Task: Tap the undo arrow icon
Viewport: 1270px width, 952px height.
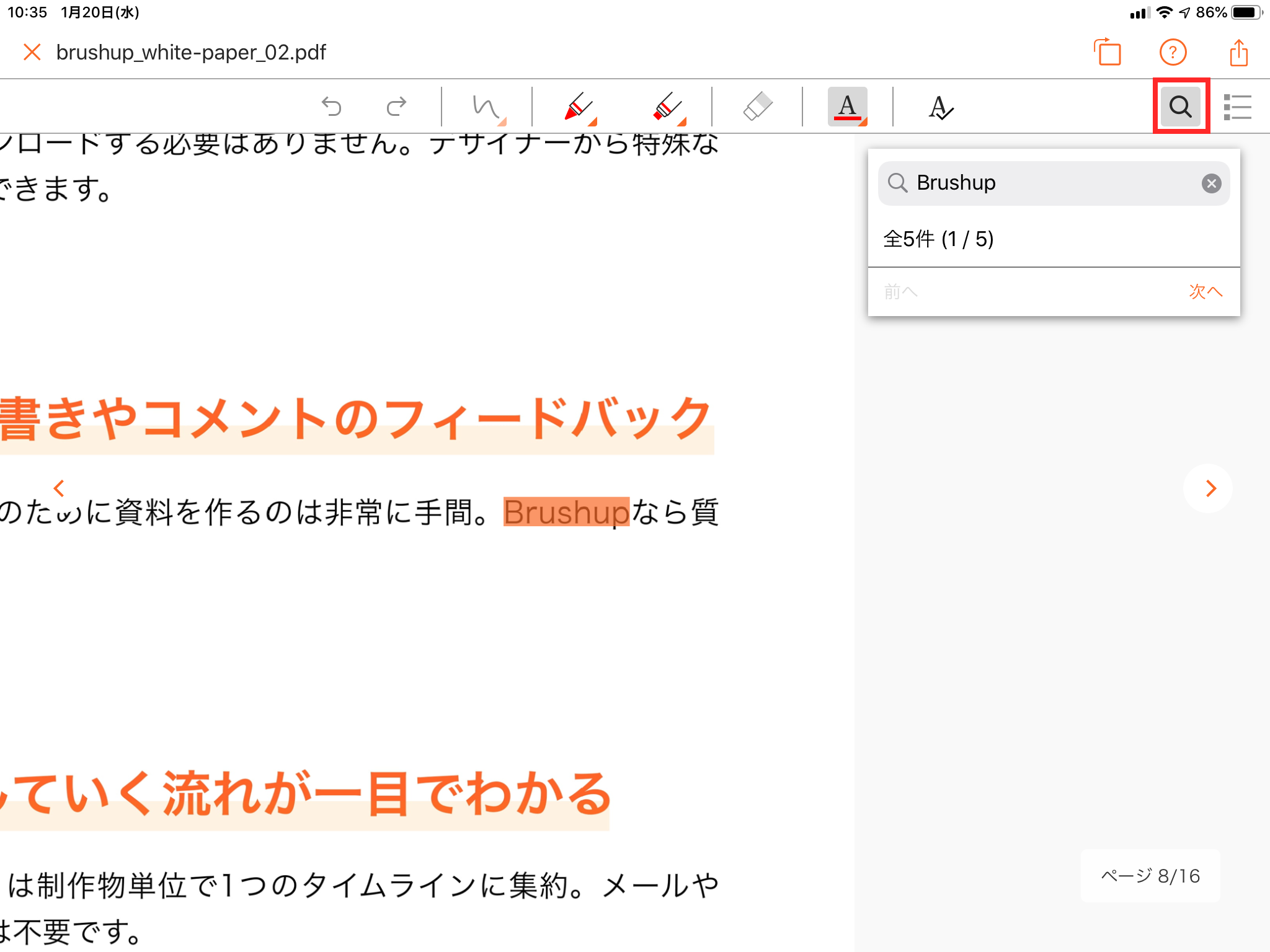Action: pos(332,107)
